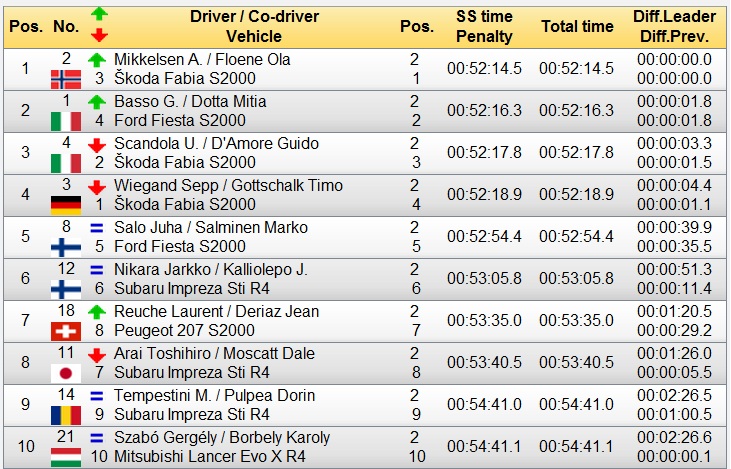The height and width of the screenshot is (469, 731).
Task: Open Arai Toshihiro / Moscatt Dale entry
Action: point(214,353)
